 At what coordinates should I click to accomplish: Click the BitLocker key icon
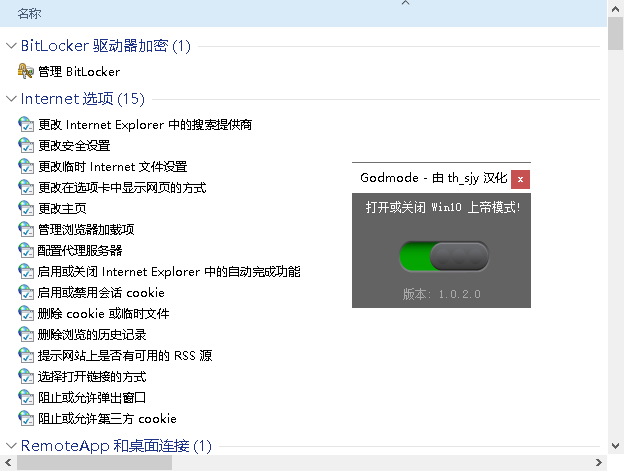coord(26,71)
